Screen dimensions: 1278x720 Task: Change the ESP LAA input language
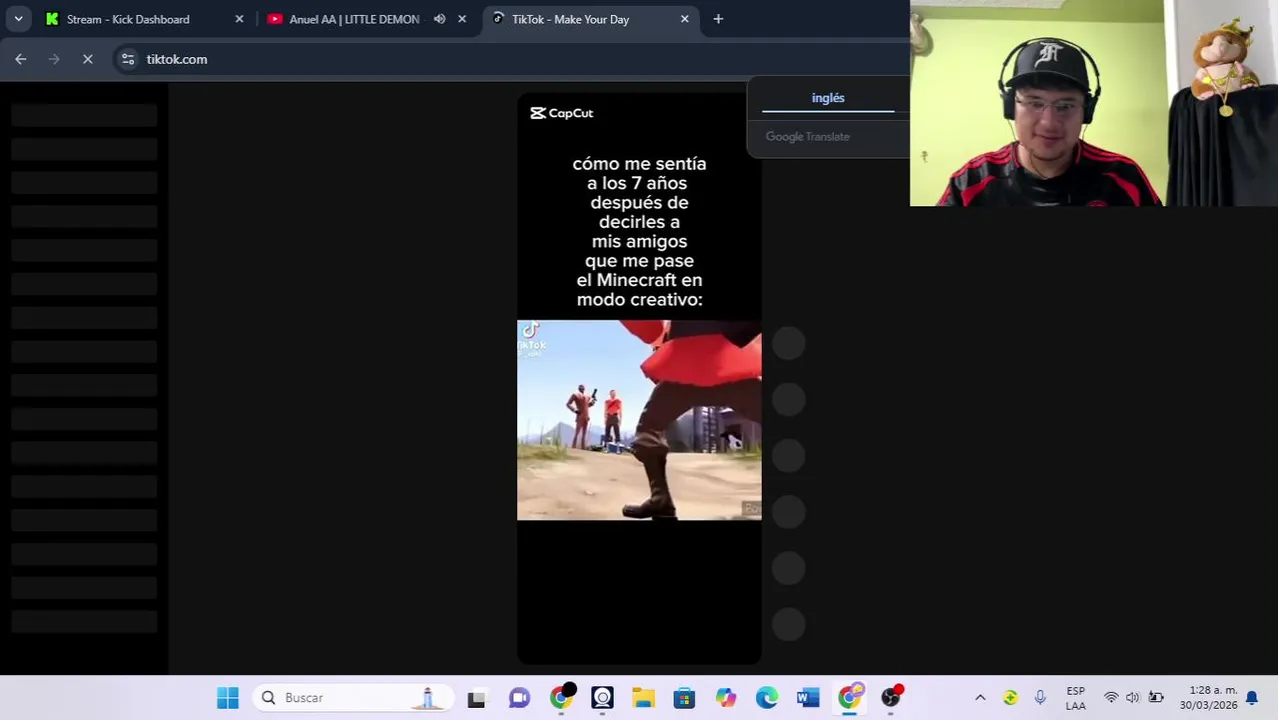tap(1076, 698)
